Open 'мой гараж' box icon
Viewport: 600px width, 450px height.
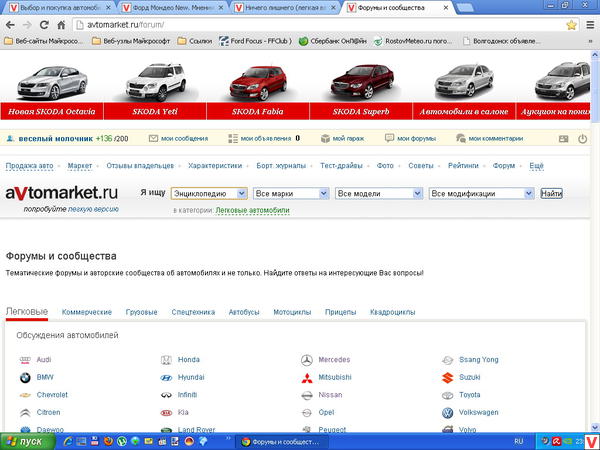click(325, 139)
